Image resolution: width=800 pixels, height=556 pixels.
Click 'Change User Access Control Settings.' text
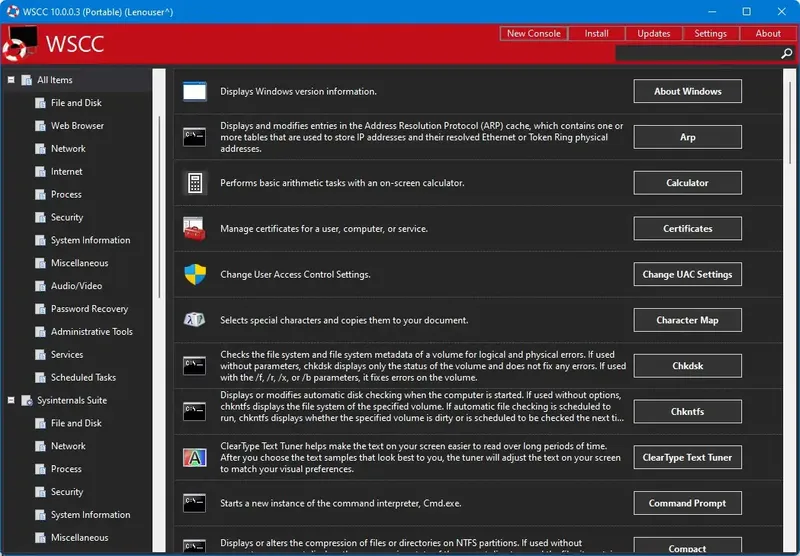(x=295, y=274)
